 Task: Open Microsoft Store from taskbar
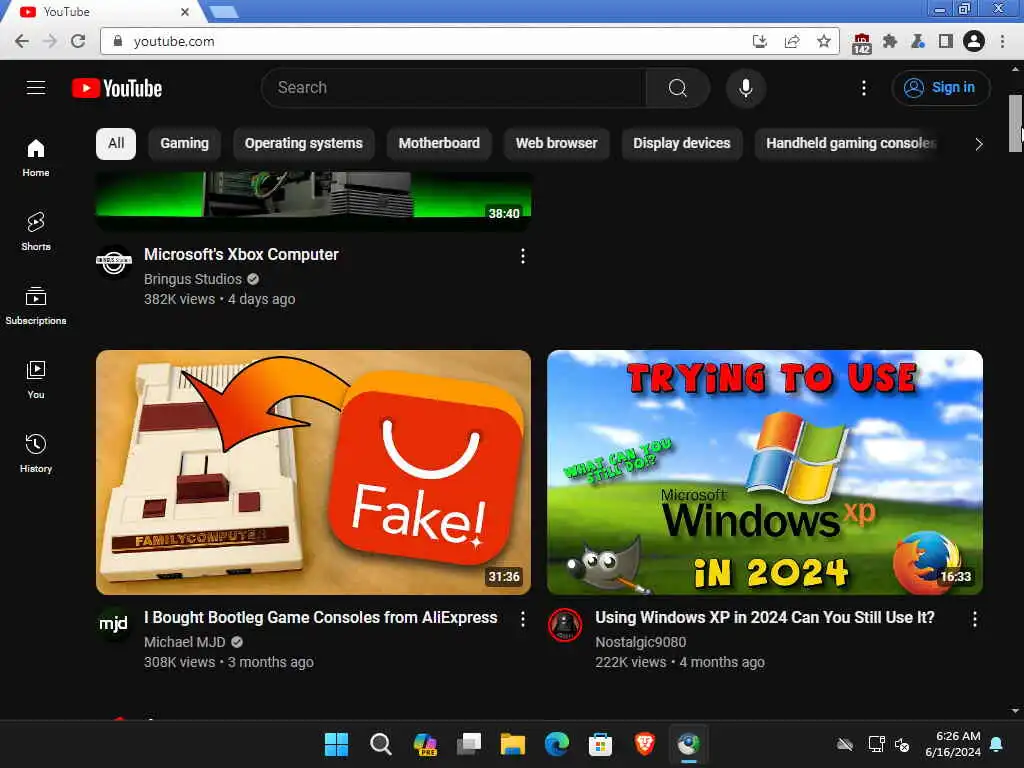click(600, 744)
